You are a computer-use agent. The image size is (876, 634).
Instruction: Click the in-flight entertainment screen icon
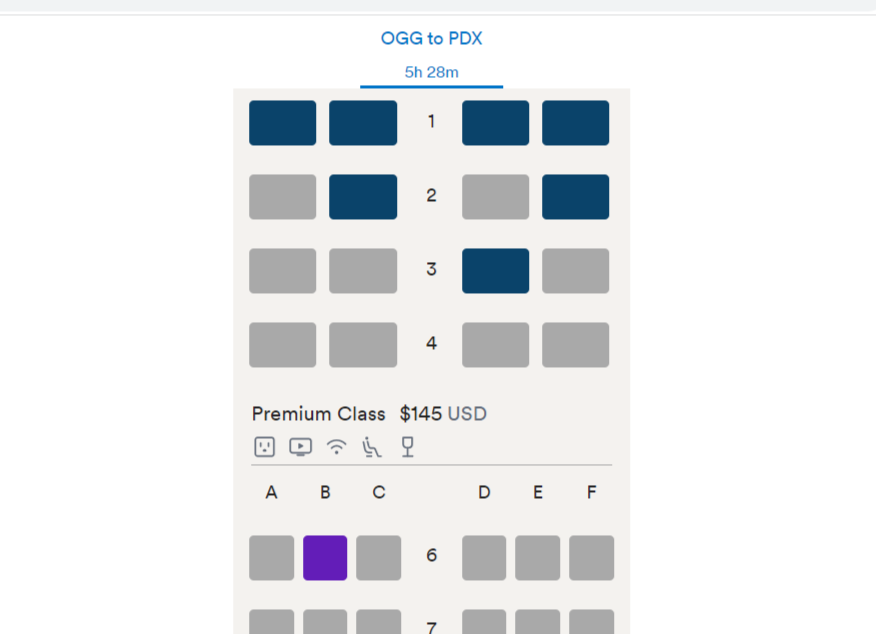301,447
